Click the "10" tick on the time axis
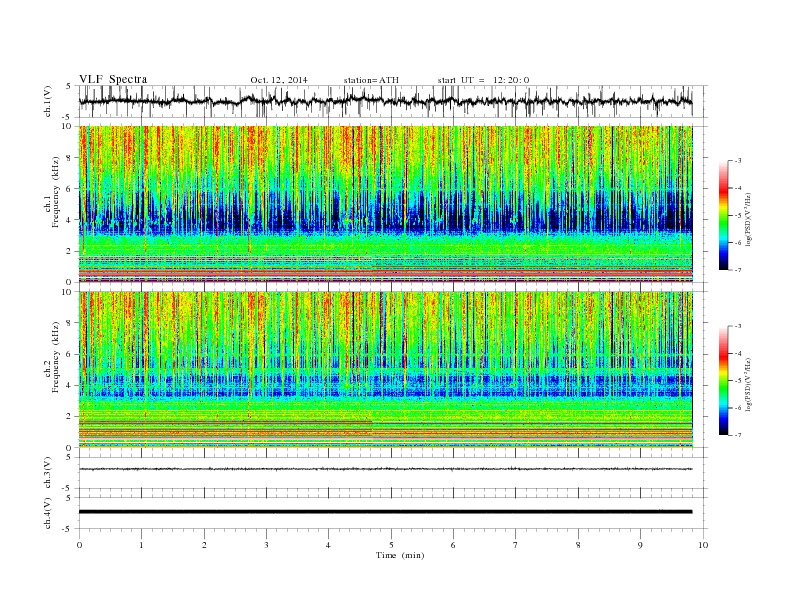 [703, 545]
